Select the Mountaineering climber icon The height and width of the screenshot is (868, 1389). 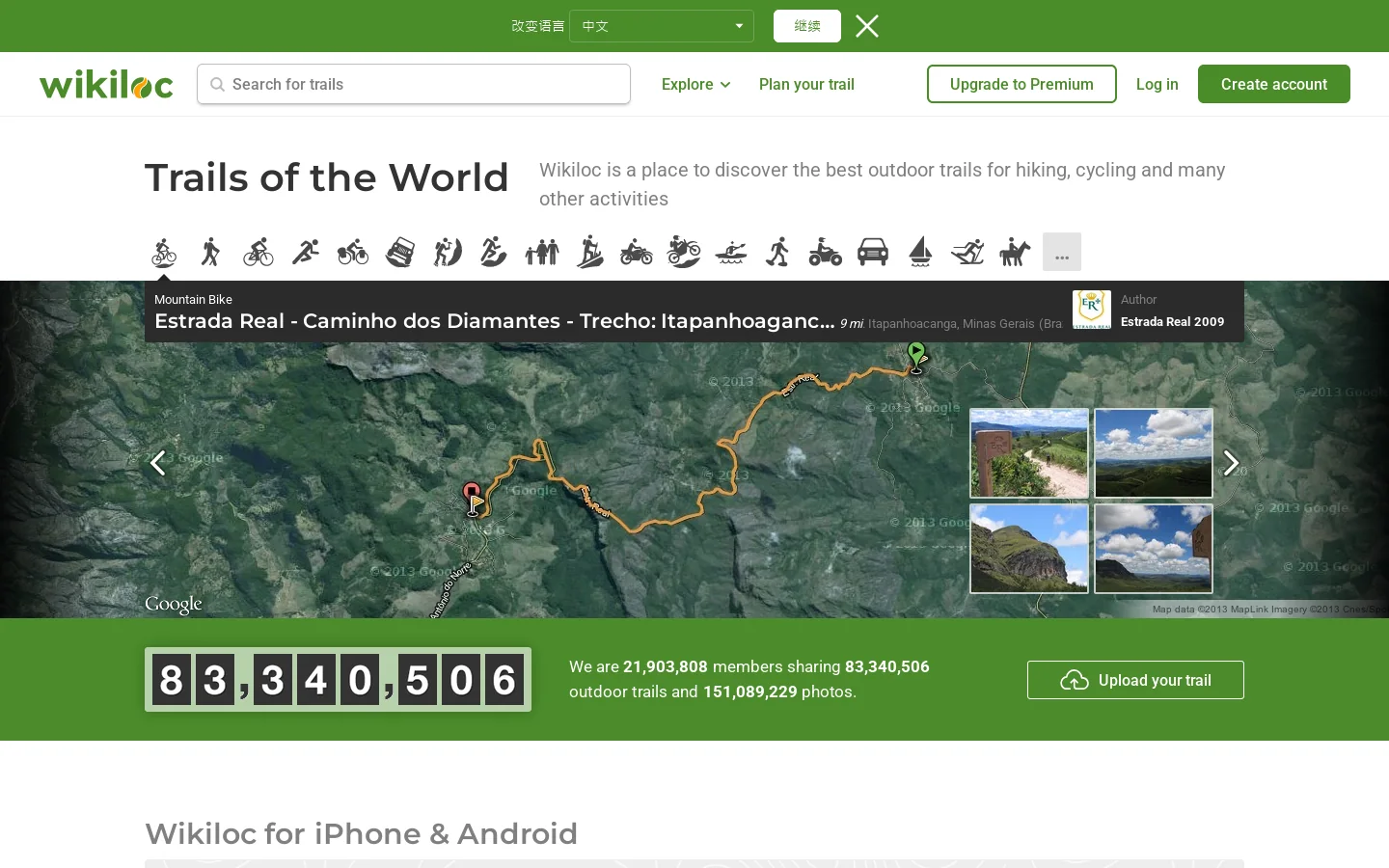click(x=448, y=252)
